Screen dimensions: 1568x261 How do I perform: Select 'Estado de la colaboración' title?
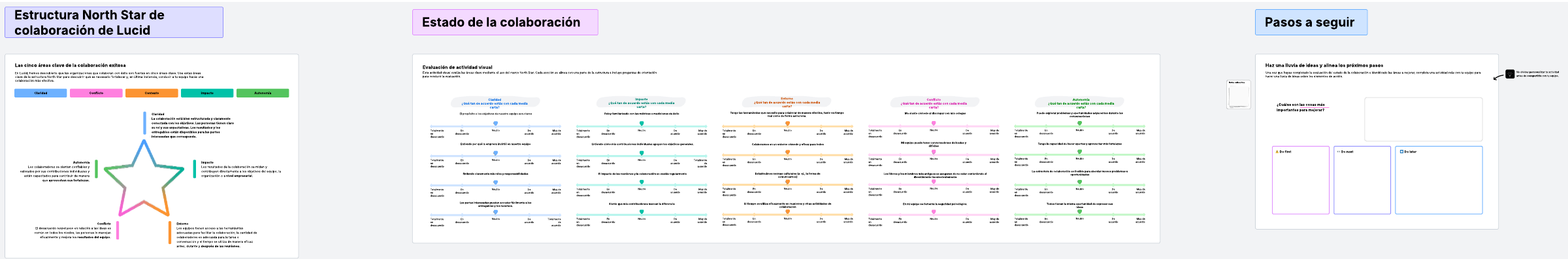pyautogui.click(x=501, y=22)
